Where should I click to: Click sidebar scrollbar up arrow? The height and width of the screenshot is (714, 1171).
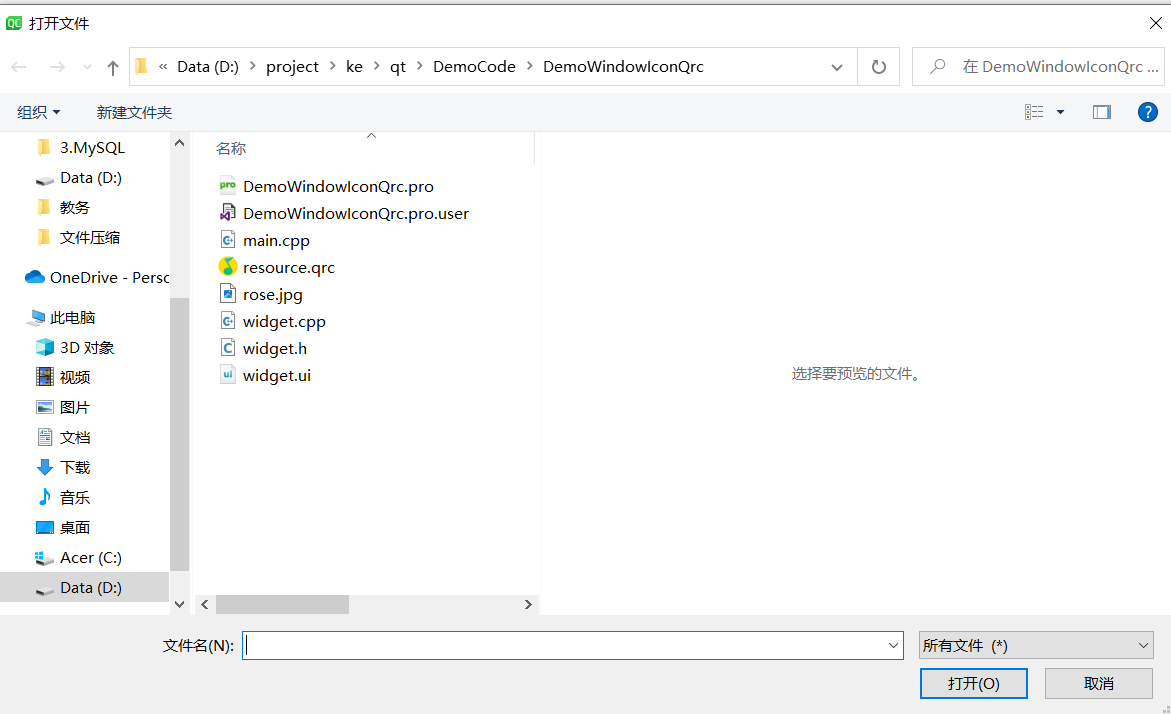tap(179, 143)
